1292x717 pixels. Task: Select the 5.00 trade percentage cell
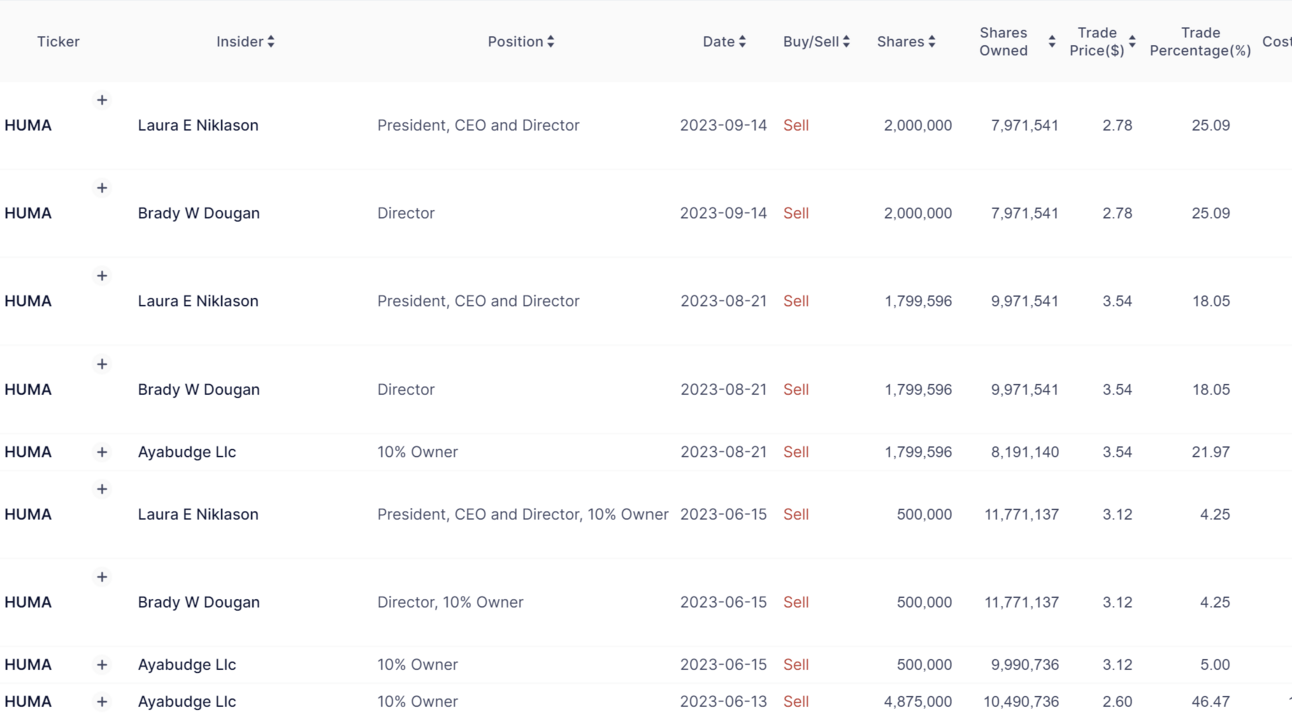pyautogui.click(x=1215, y=665)
